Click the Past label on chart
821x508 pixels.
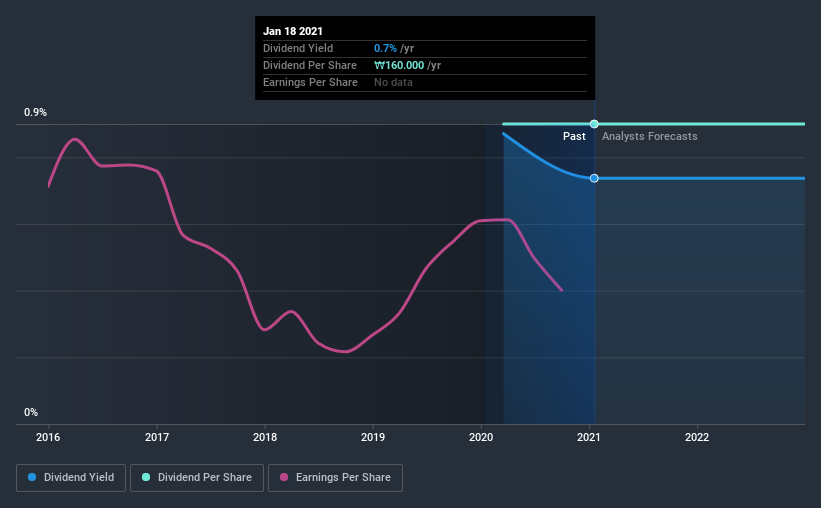574,136
